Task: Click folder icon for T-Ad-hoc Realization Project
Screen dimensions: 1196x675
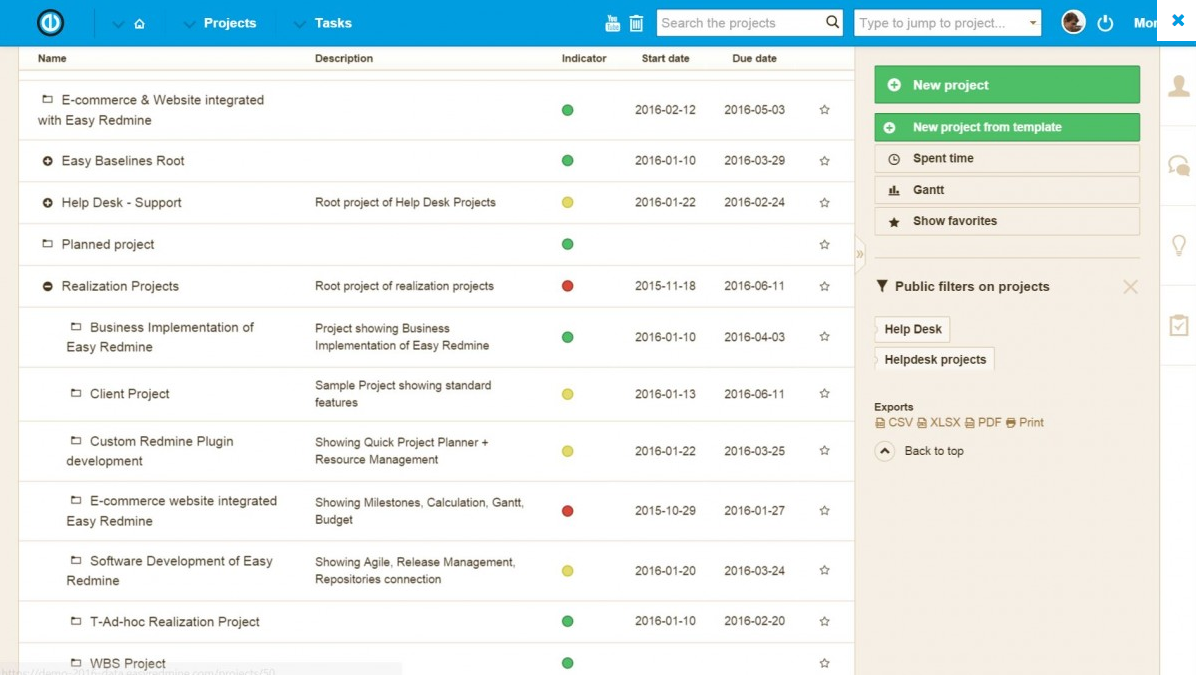Action: coord(76,621)
